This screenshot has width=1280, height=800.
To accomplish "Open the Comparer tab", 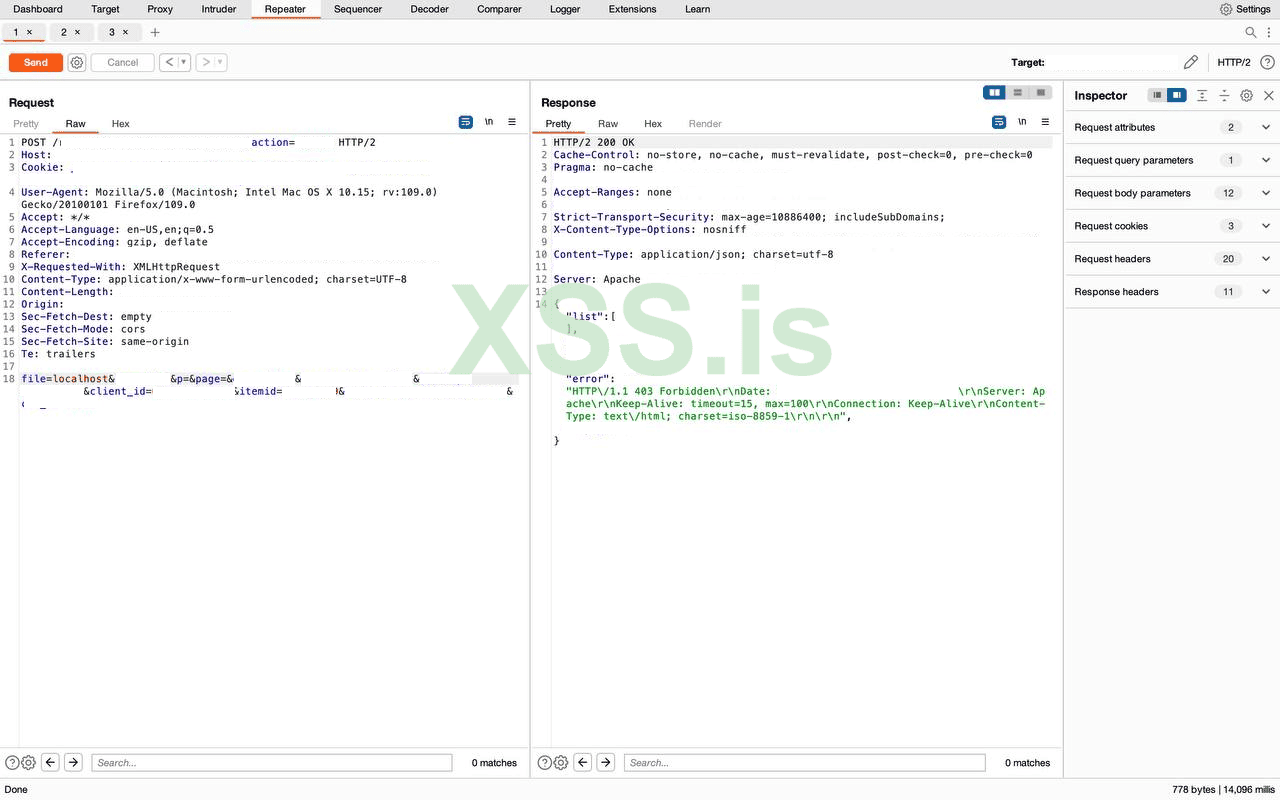I will 499,9.
